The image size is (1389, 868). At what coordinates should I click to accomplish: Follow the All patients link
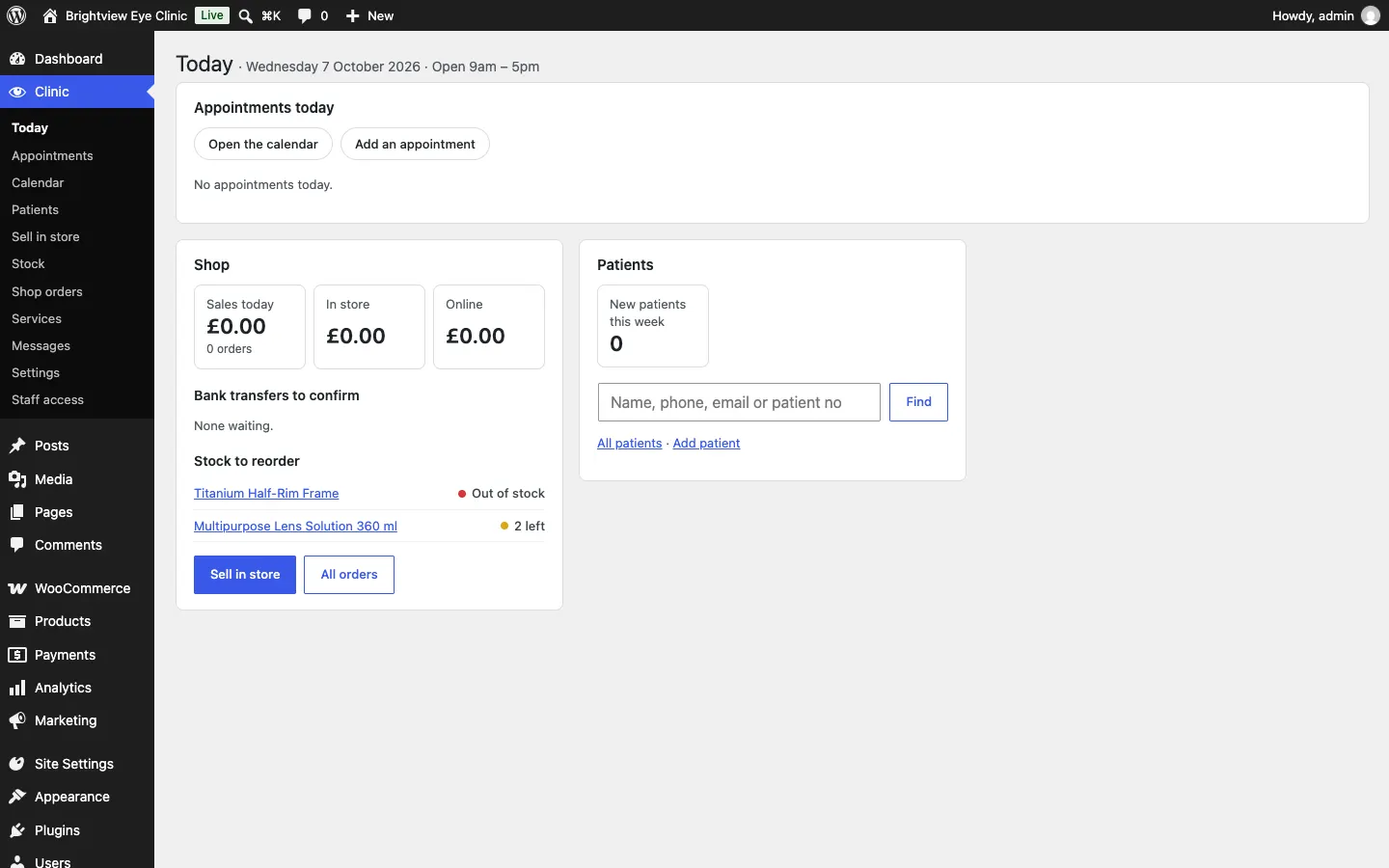630,444
